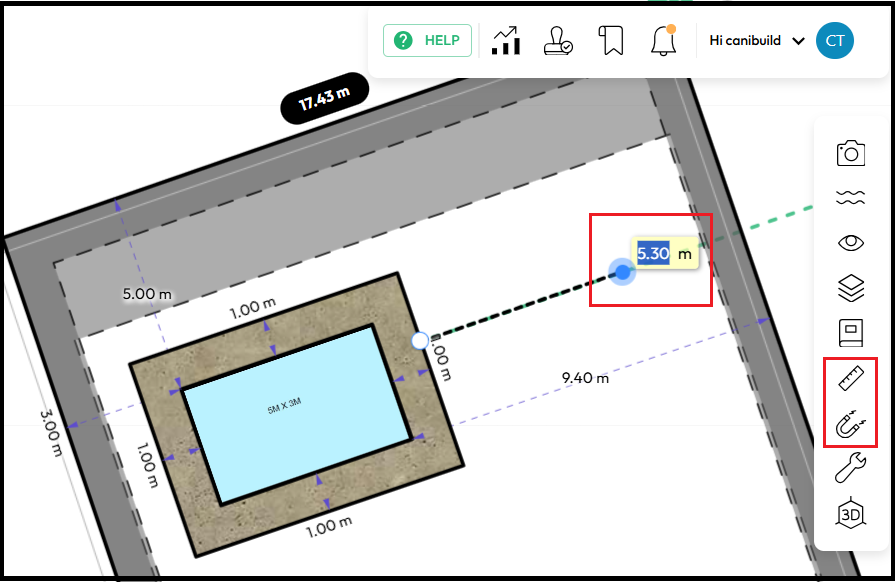
Task: Toggle the magnet snapping tool
Action: click(x=850, y=425)
